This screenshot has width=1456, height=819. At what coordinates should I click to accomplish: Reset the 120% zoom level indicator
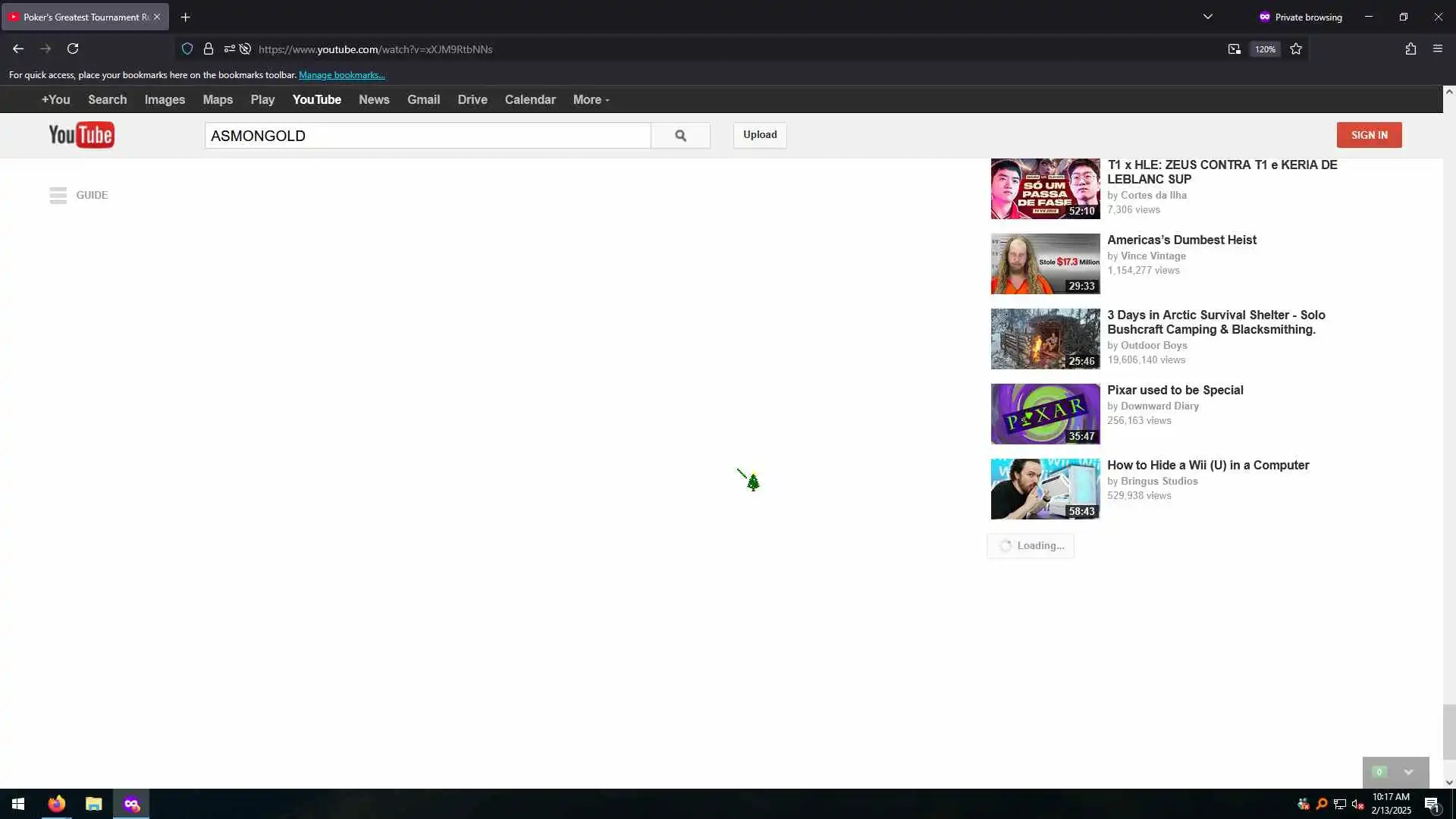pos(1265,49)
